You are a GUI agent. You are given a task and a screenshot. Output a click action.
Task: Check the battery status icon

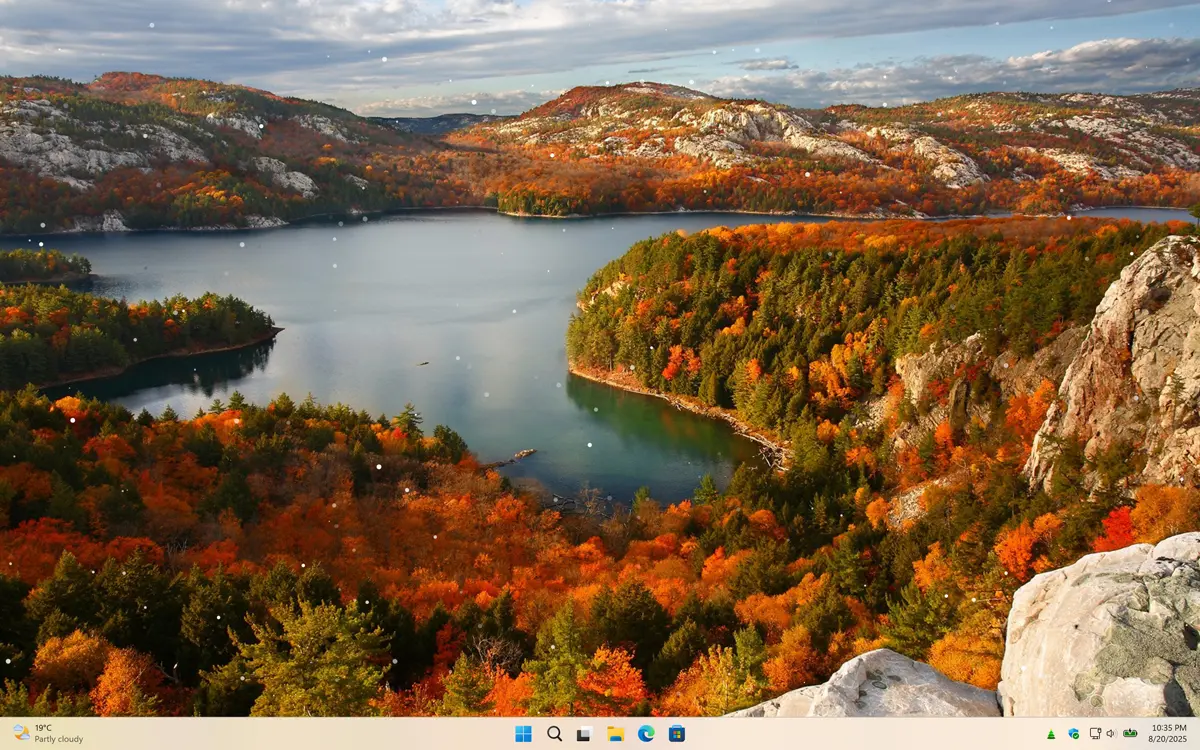click(1130, 734)
